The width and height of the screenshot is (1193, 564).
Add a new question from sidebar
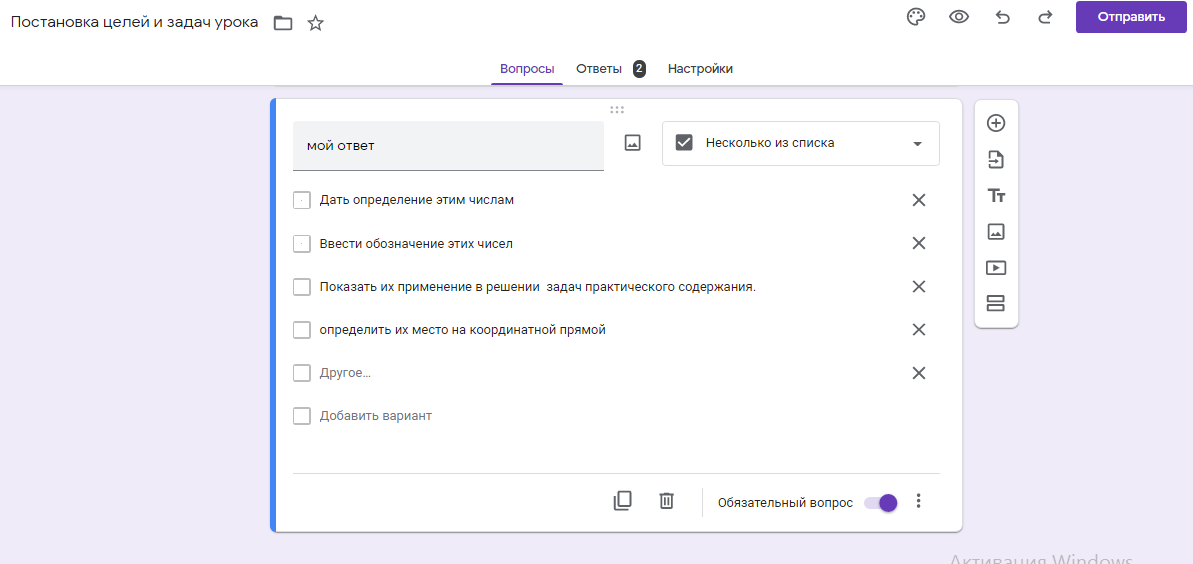coord(996,123)
